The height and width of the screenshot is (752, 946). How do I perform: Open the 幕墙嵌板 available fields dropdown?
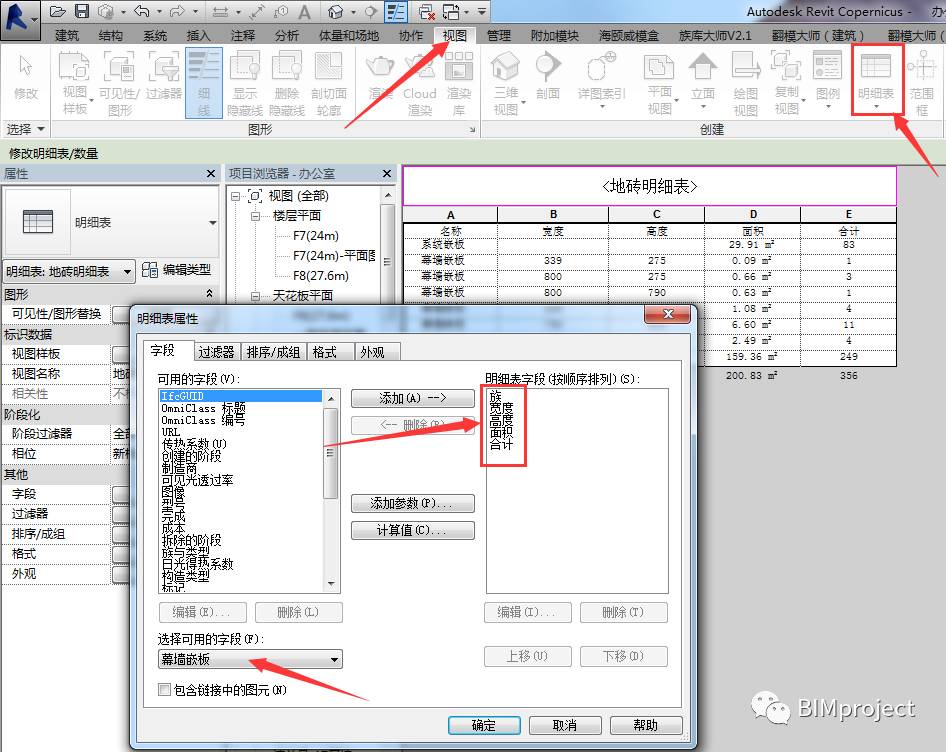click(250, 659)
